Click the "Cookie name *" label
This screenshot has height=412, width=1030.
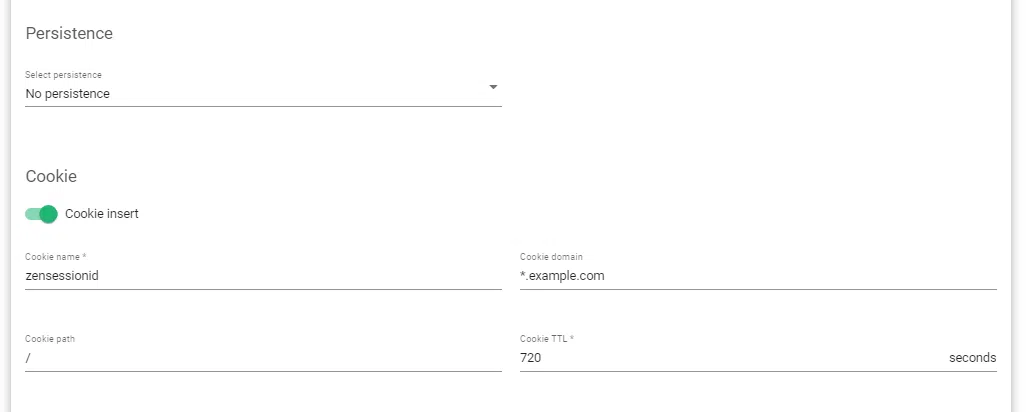(x=56, y=257)
